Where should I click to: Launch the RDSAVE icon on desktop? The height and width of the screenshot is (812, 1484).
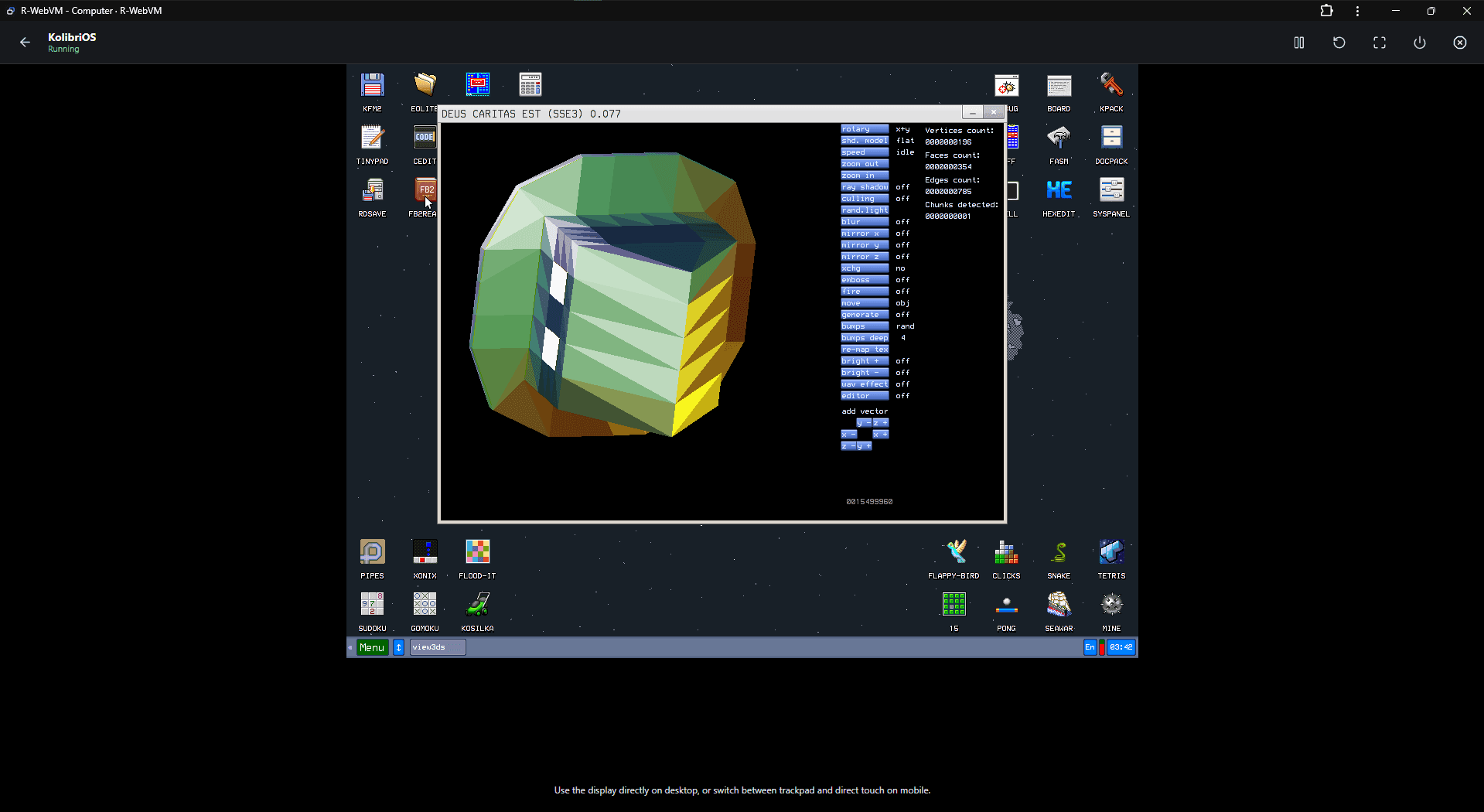pos(372,190)
